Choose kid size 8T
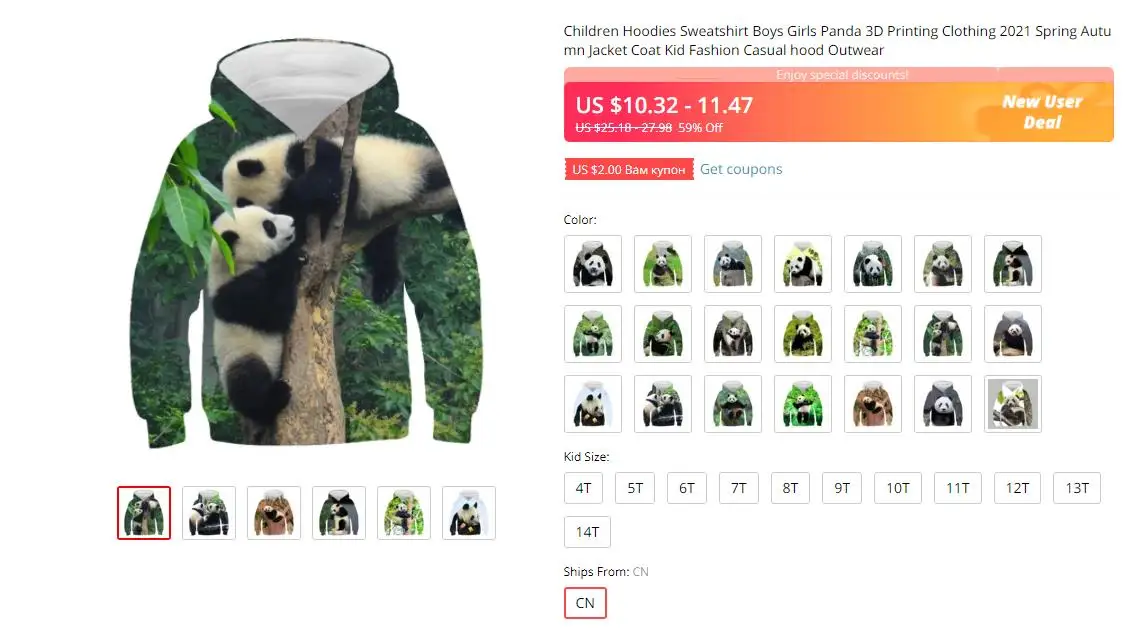Screen dimensions: 1138x631 pos(790,488)
